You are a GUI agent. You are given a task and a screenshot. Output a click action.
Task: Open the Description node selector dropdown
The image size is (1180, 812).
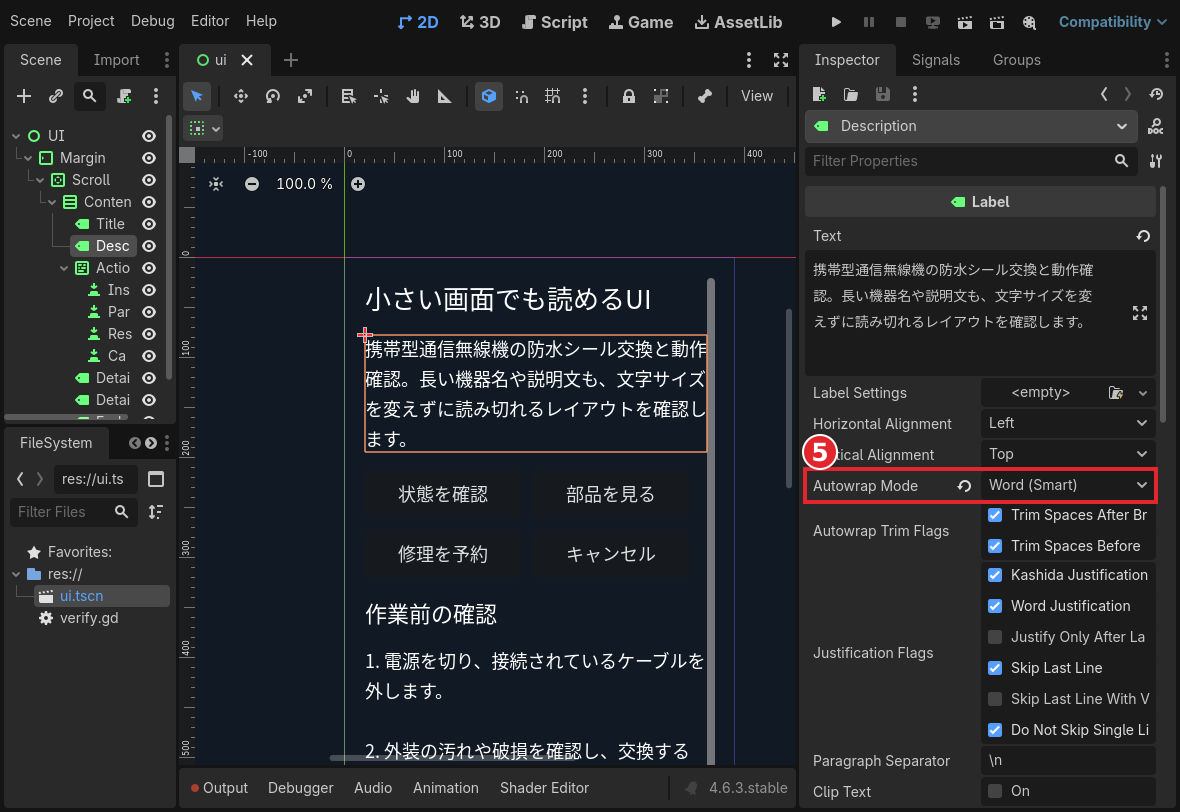coord(971,126)
